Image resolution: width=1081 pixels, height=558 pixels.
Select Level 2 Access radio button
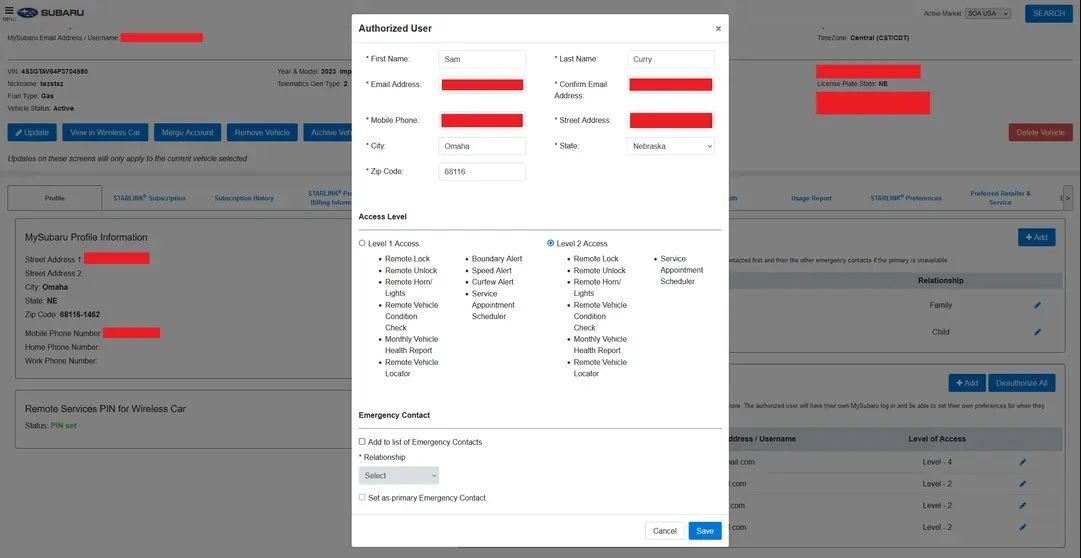(550, 243)
